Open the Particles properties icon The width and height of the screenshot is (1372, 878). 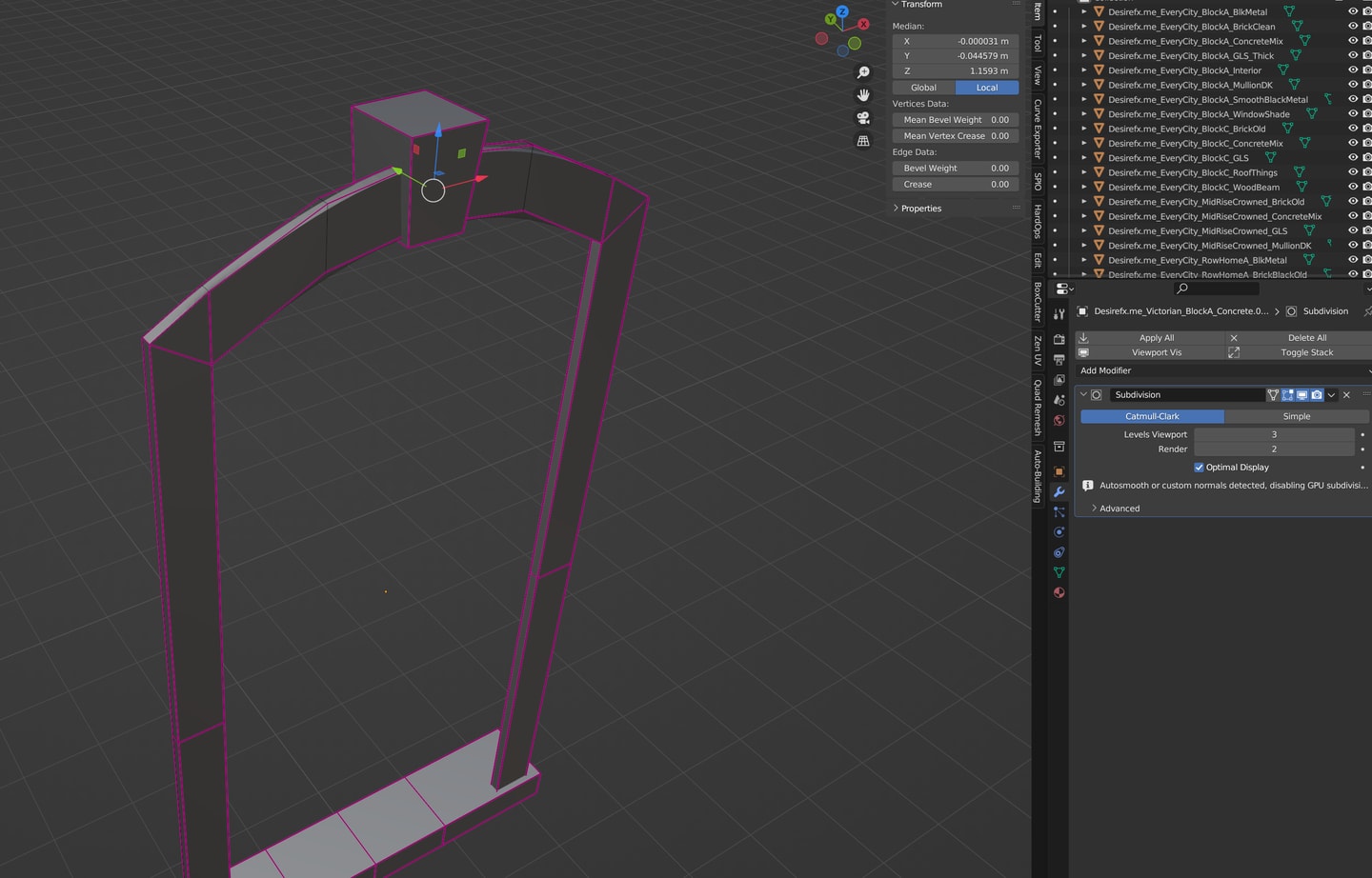[x=1059, y=512]
